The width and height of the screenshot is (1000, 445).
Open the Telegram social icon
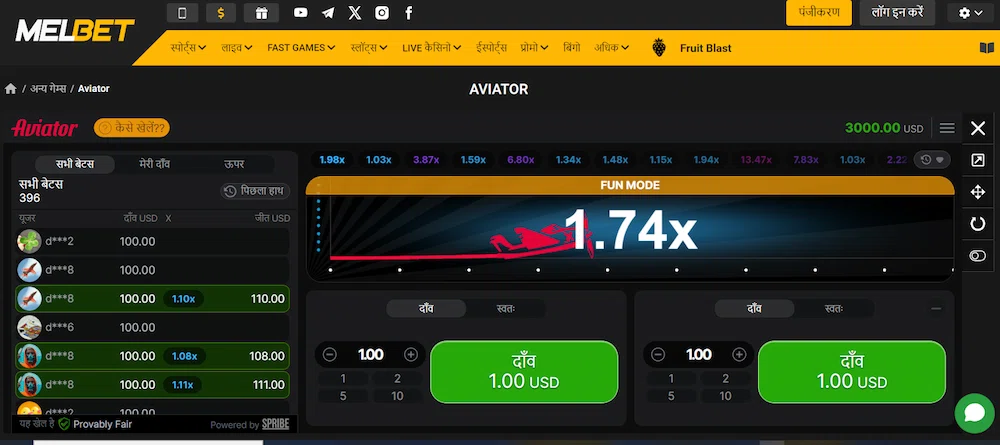click(x=328, y=13)
